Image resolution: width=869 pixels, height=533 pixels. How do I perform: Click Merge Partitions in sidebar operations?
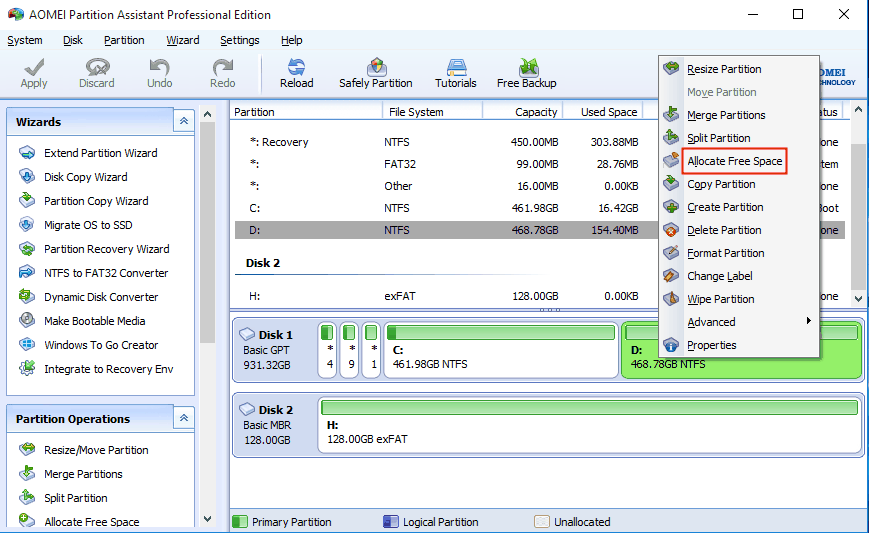coord(83,474)
